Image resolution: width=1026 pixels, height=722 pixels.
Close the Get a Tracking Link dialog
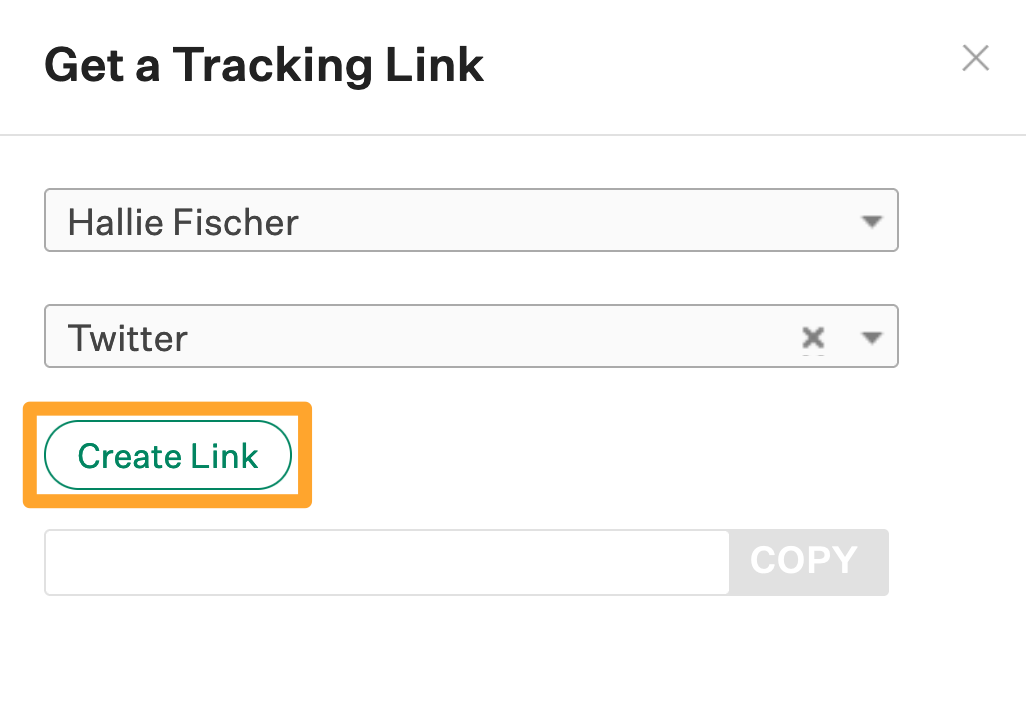coord(975,59)
